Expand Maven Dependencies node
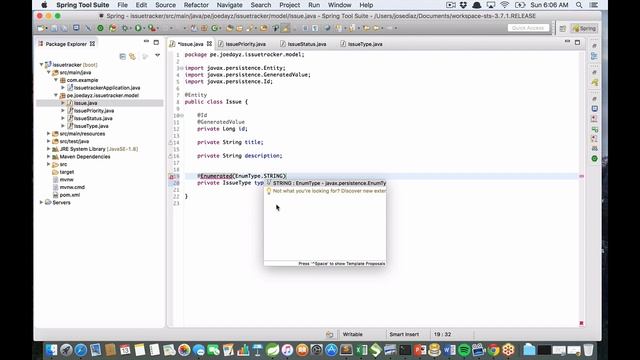This screenshot has width=640, height=360. click(x=49, y=157)
